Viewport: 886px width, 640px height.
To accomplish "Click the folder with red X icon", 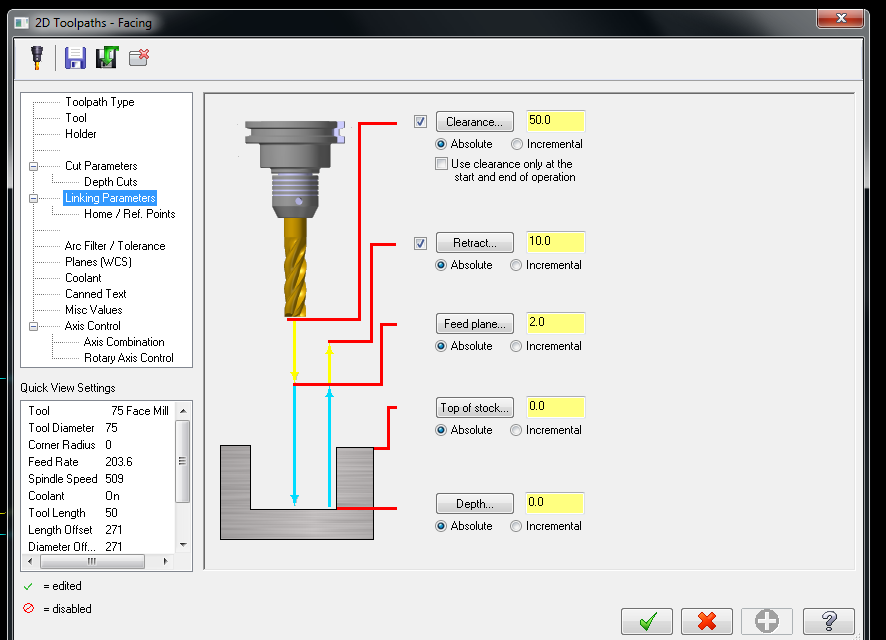I will coord(139,57).
